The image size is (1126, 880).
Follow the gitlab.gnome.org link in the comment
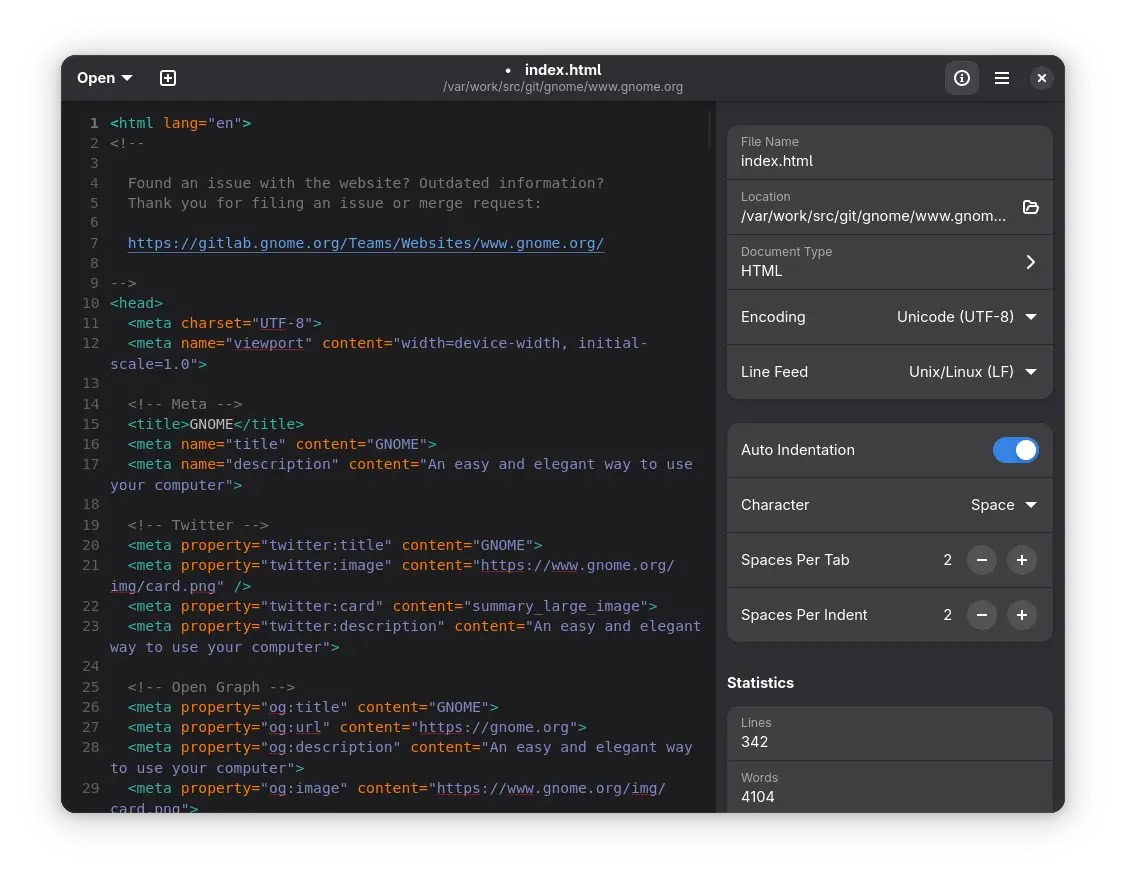tap(366, 243)
